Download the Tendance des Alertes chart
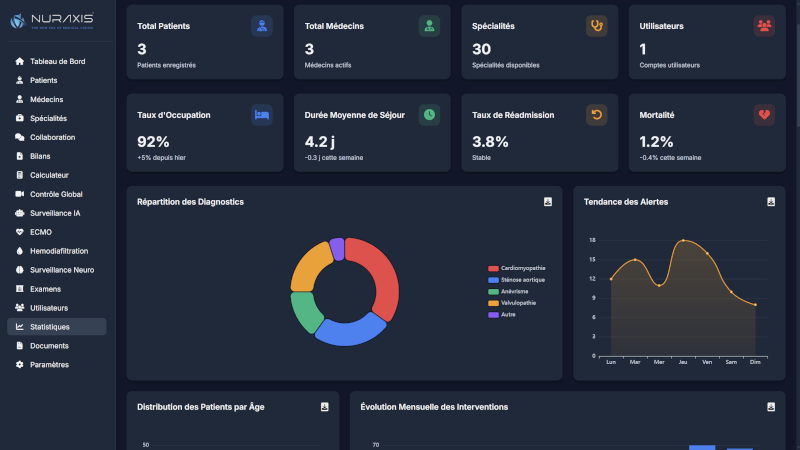Image resolution: width=800 pixels, height=450 pixels. click(x=771, y=202)
